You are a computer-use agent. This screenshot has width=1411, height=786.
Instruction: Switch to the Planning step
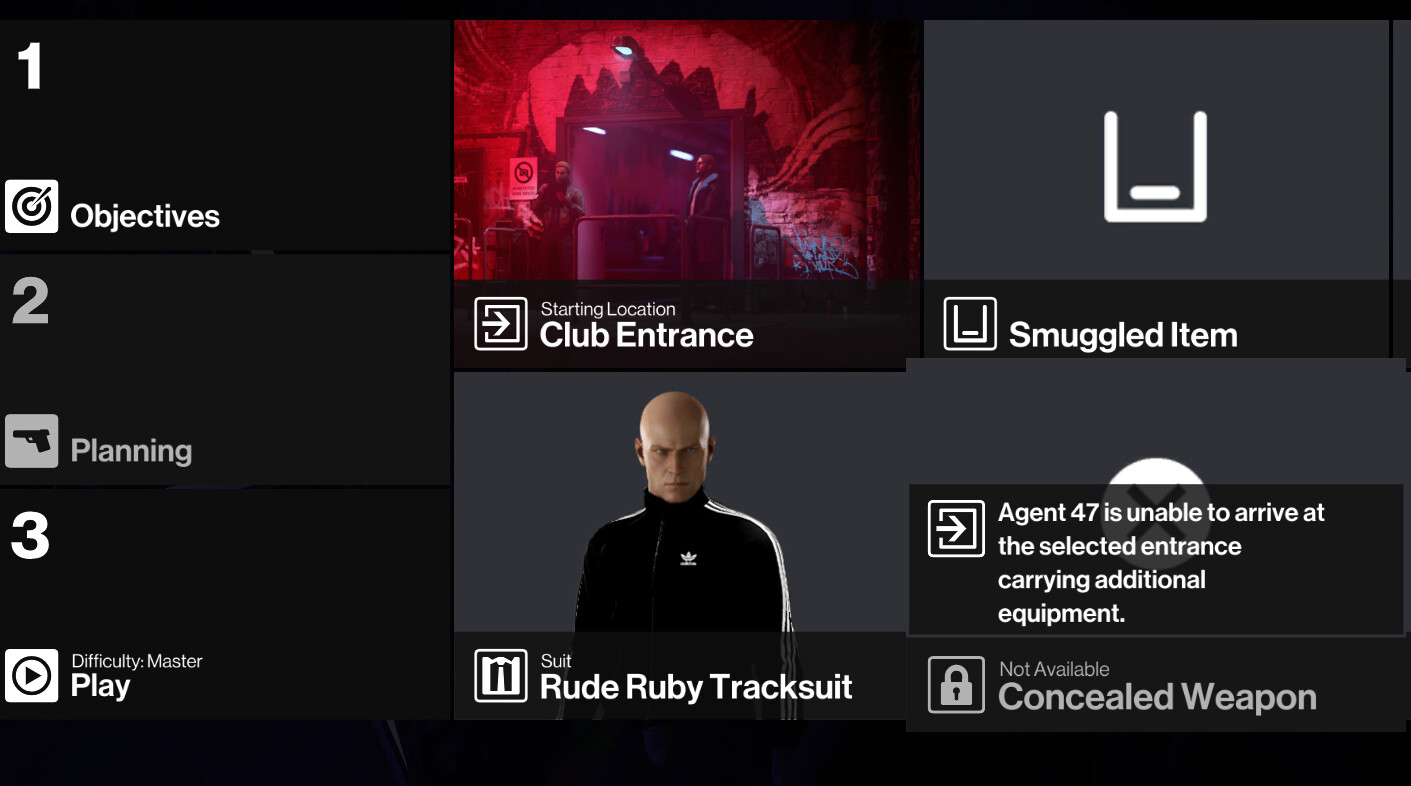(225, 370)
